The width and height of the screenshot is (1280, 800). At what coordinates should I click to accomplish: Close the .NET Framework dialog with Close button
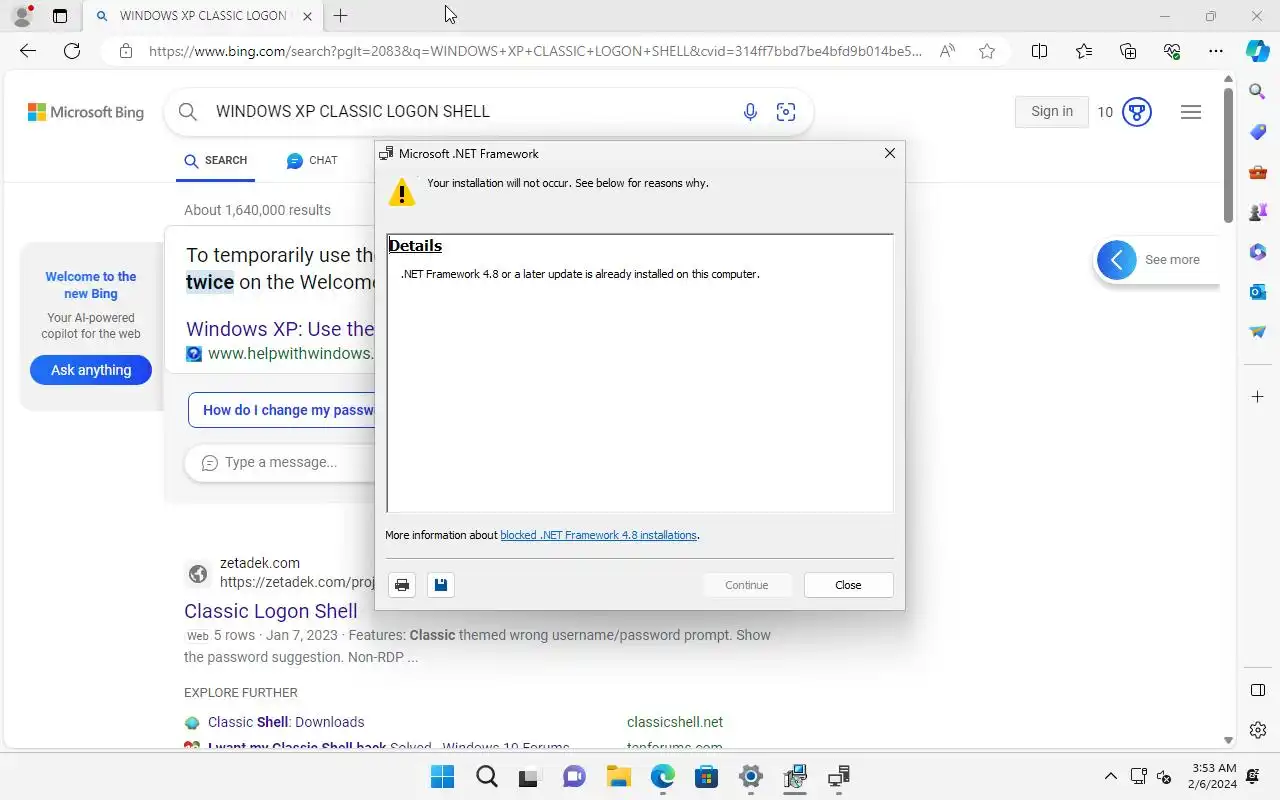pyautogui.click(x=848, y=585)
